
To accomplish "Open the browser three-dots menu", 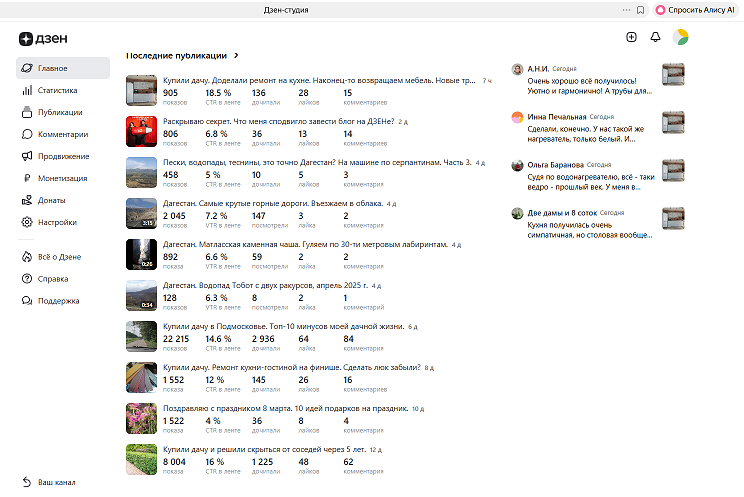I will pyautogui.click(x=626, y=10).
